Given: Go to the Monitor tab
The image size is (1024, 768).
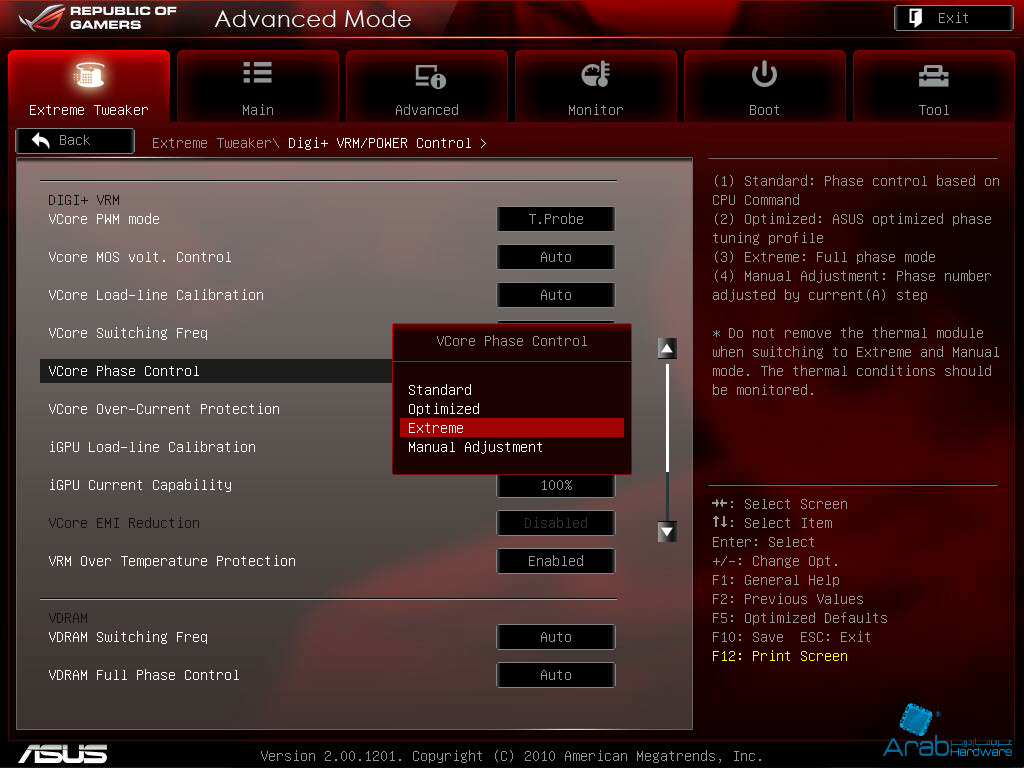Looking at the screenshot, I should click(596, 86).
